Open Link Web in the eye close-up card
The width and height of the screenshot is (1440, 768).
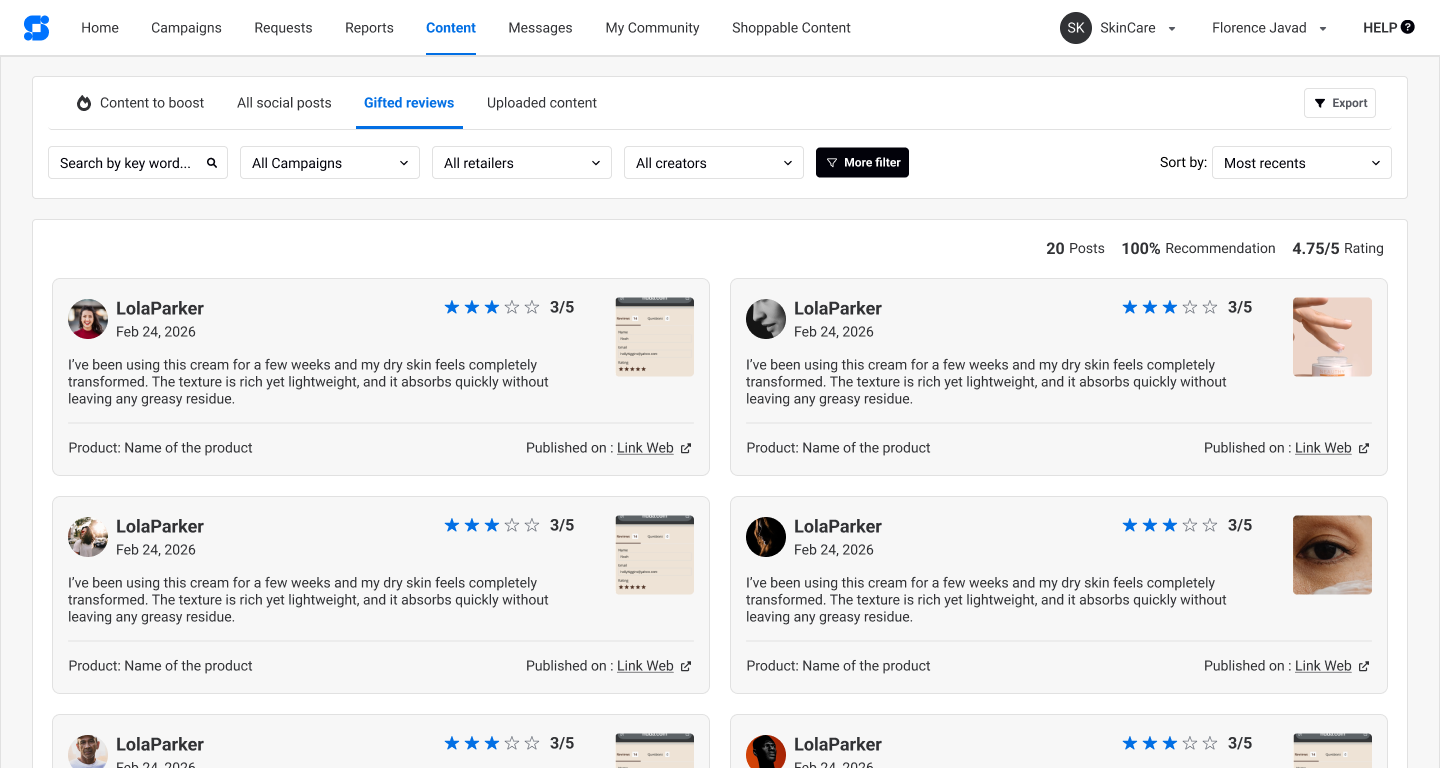coord(1323,666)
